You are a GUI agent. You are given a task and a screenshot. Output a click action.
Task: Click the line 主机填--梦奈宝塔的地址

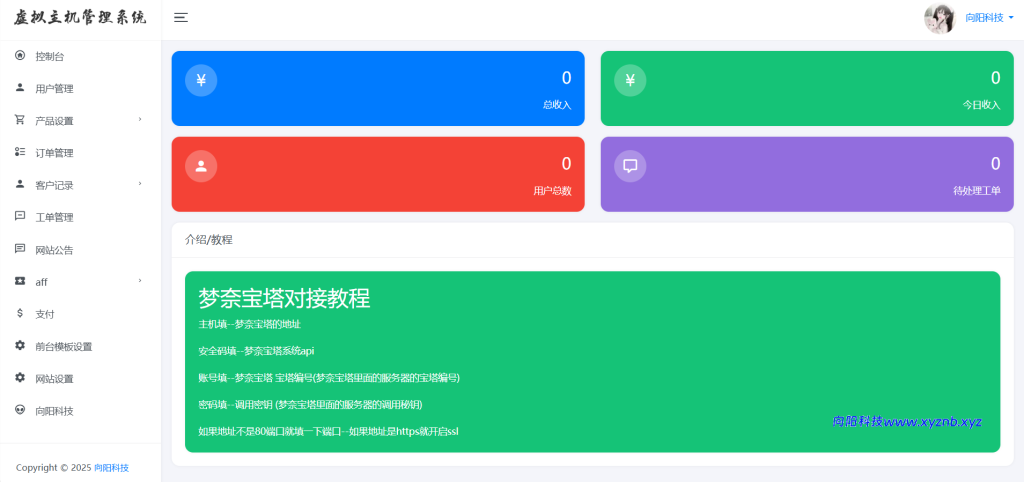[x=249, y=324]
